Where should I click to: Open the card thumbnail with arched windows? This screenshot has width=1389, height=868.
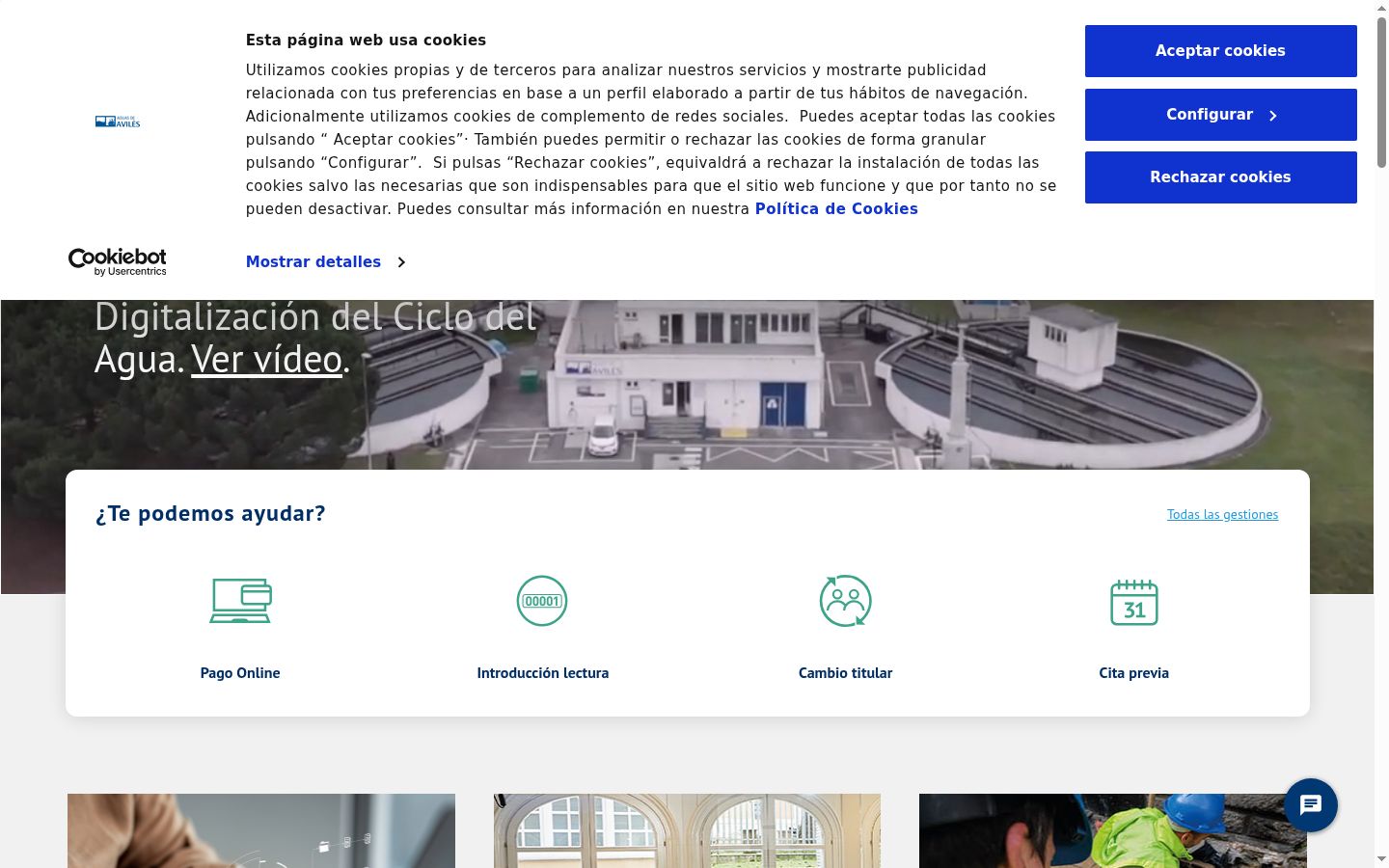(687, 830)
